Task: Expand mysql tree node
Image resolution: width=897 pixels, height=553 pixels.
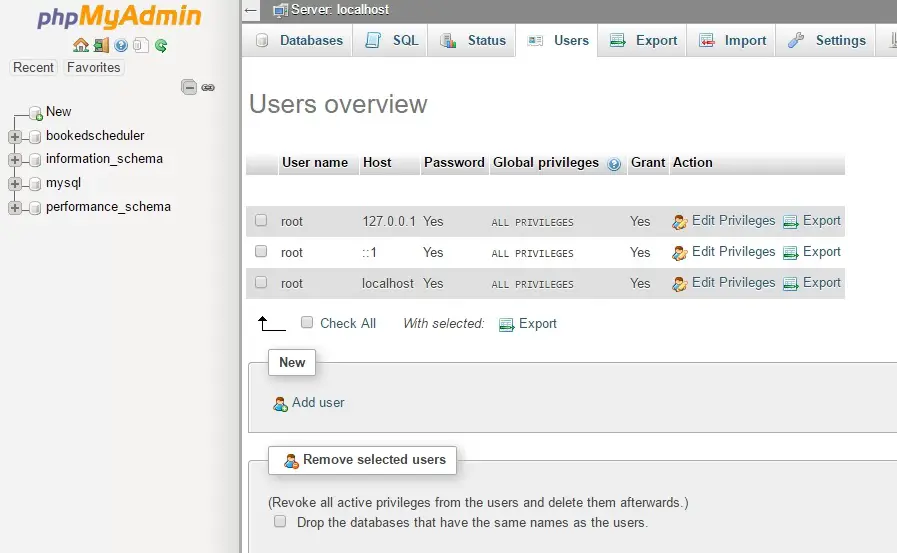Action: pyautogui.click(x=15, y=184)
